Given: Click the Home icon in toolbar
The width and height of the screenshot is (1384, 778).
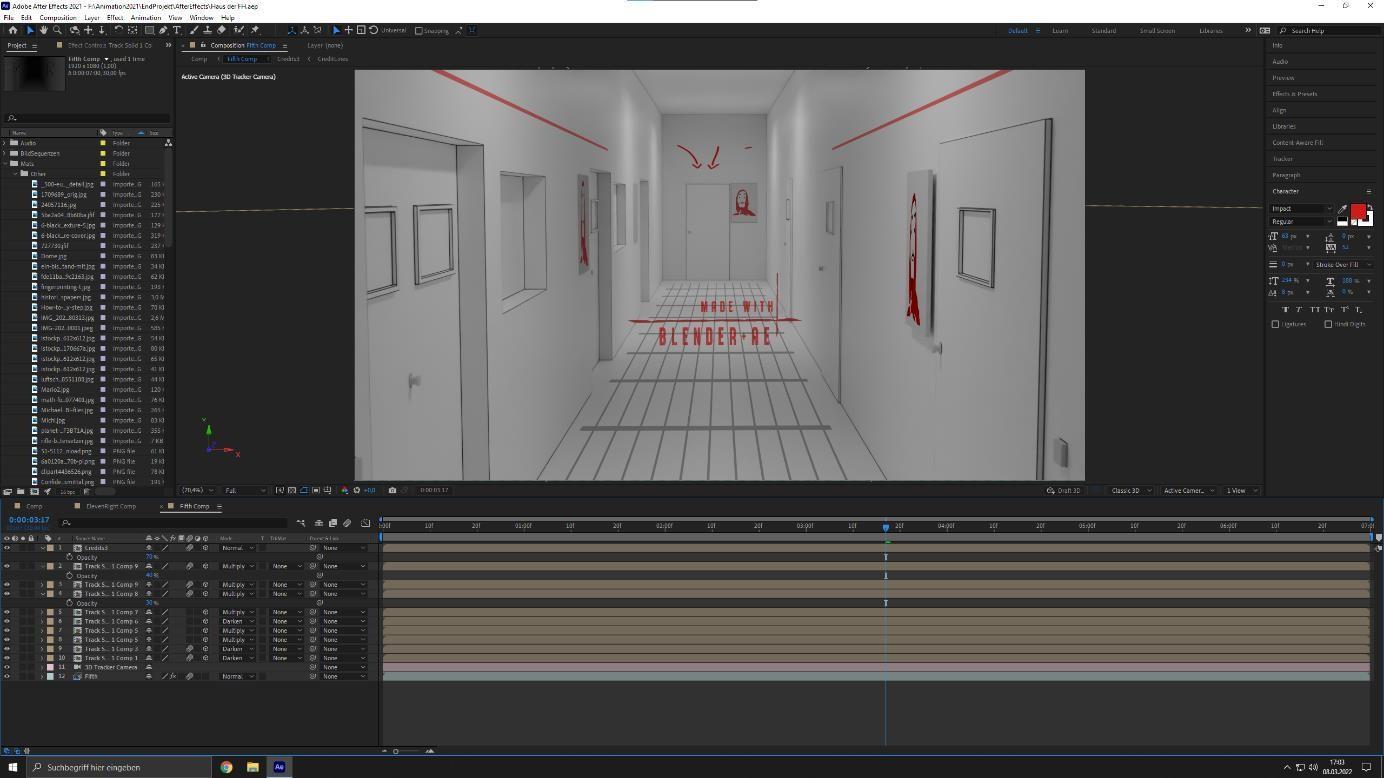Looking at the screenshot, I should pos(13,30).
